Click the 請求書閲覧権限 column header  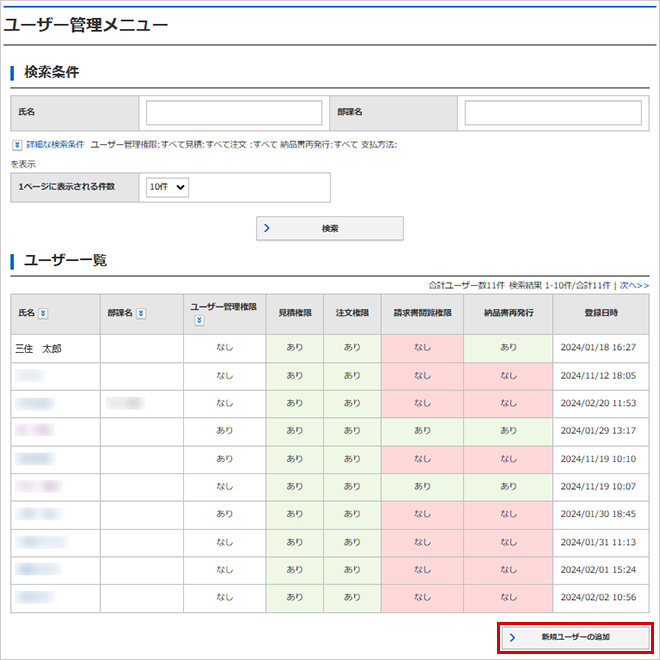click(x=422, y=313)
